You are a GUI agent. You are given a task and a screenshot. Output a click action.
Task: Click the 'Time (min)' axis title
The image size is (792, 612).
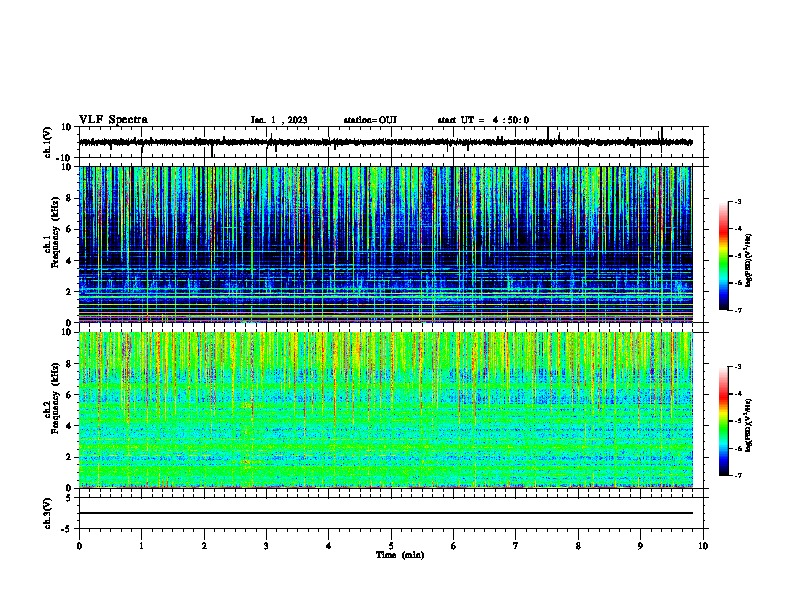pos(400,555)
